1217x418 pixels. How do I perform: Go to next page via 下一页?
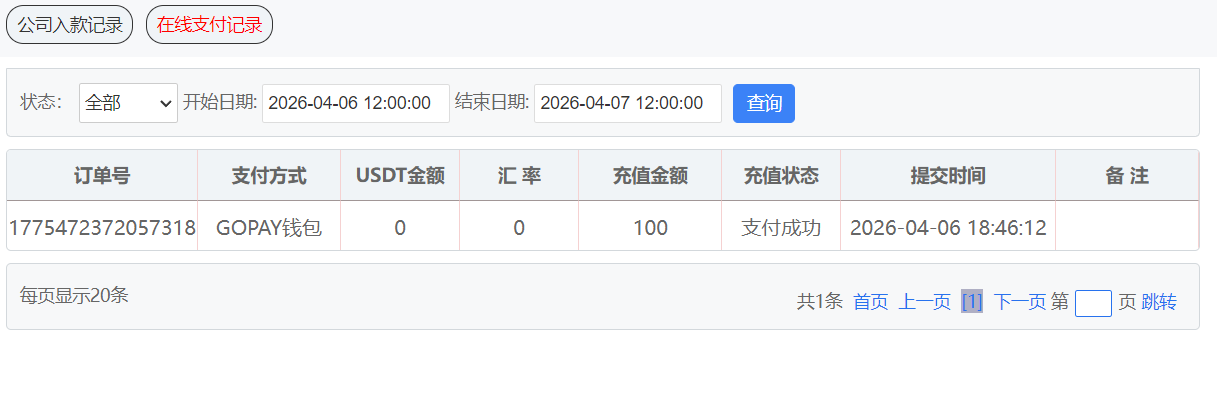click(x=1019, y=302)
